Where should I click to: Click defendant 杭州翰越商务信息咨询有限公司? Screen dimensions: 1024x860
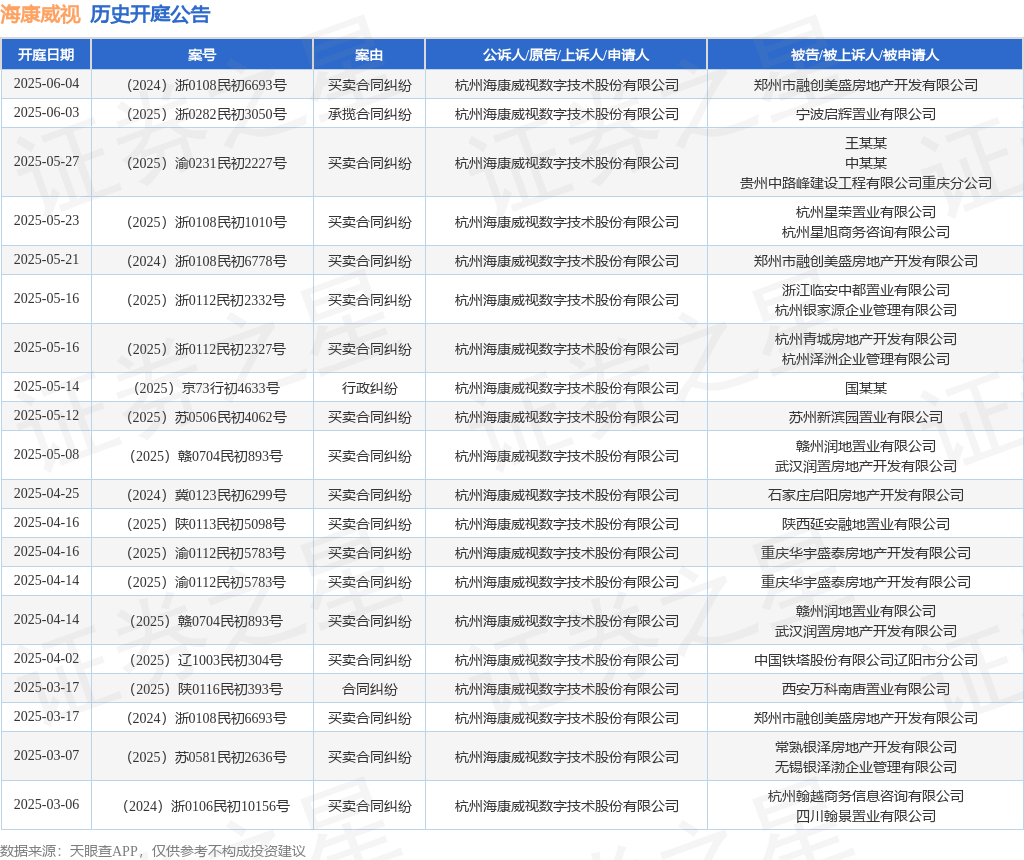pos(866,796)
